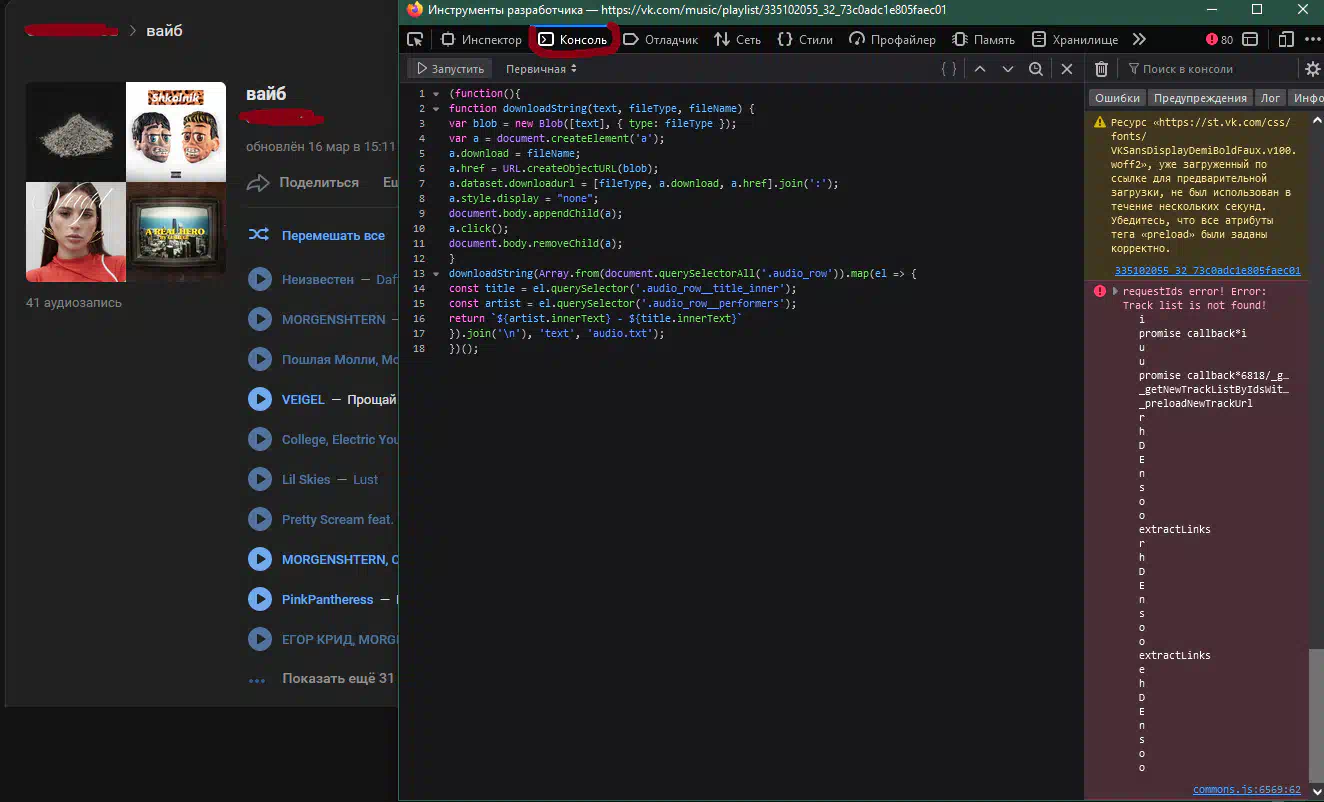Click the error count badge 80

click(1219, 40)
